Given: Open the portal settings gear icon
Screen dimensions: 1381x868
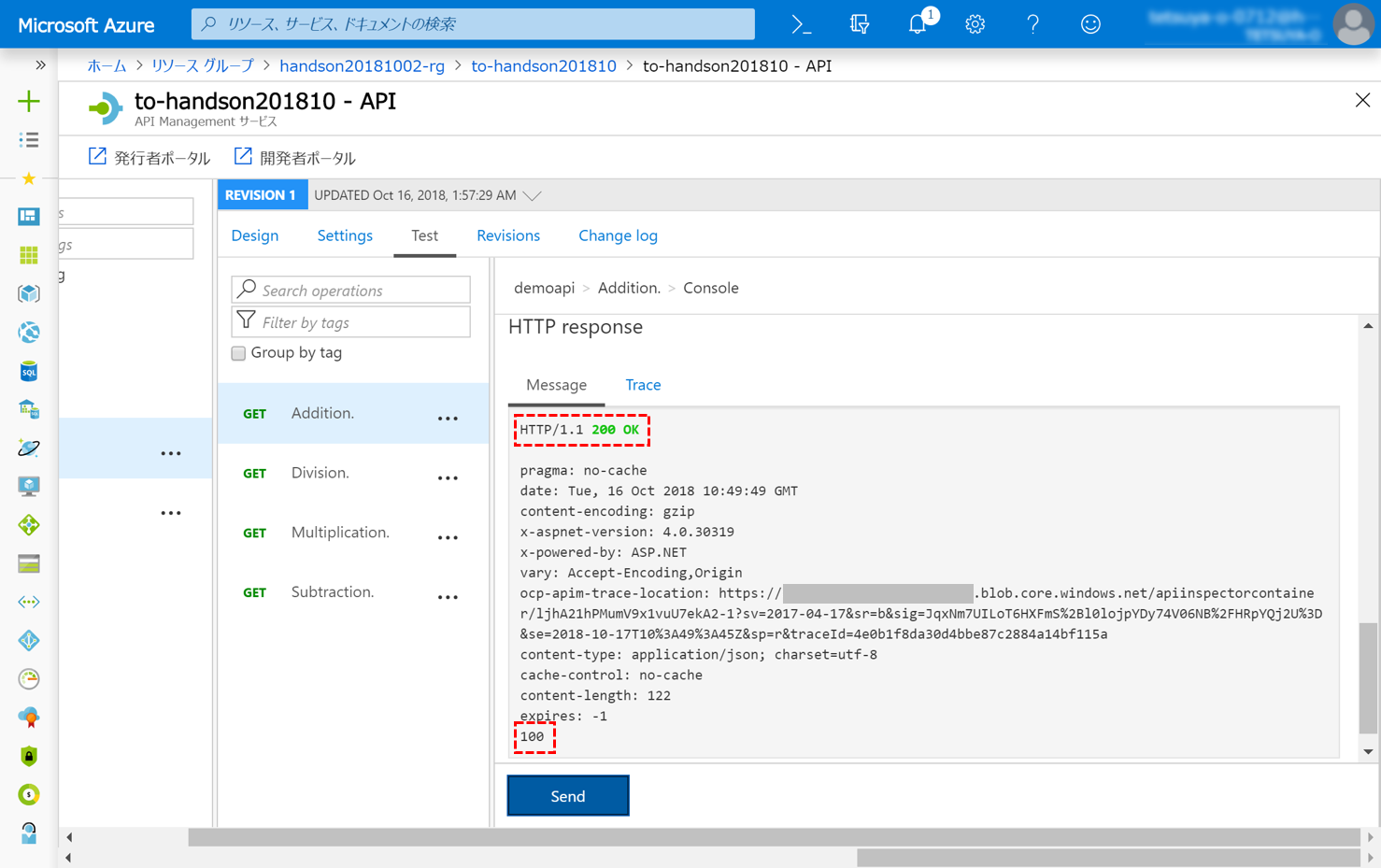Looking at the screenshot, I should (x=975, y=23).
